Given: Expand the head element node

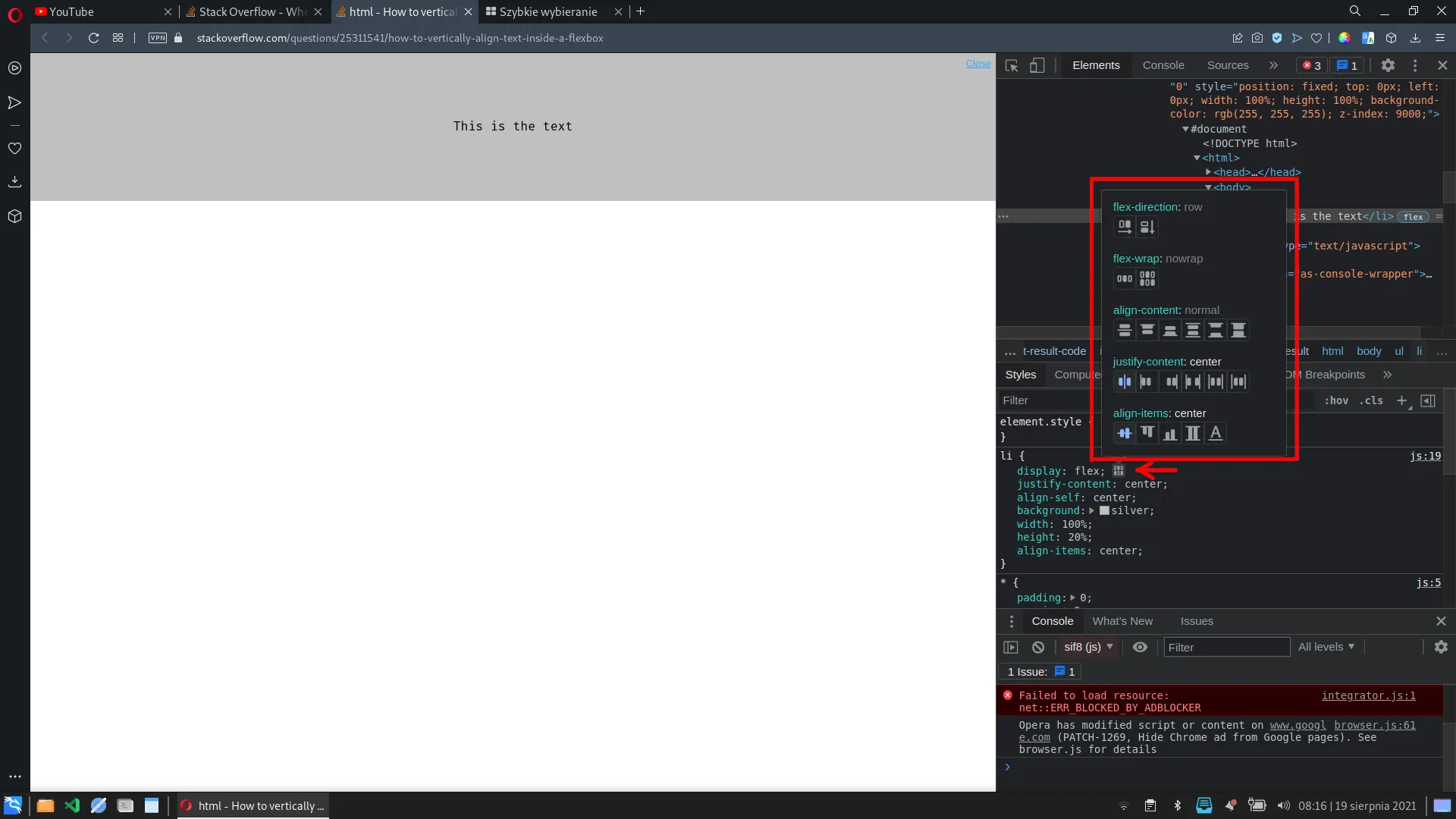Looking at the screenshot, I should pyautogui.click(x=1208, y=172).
